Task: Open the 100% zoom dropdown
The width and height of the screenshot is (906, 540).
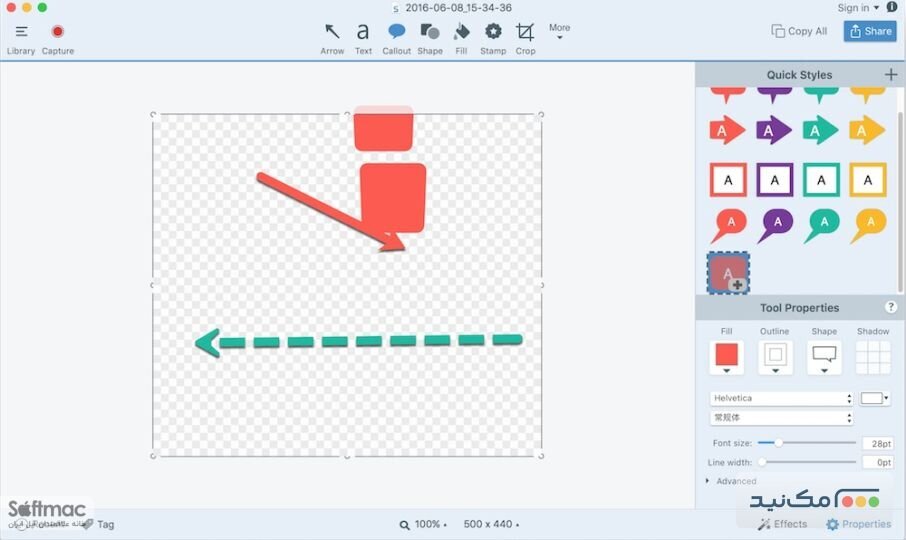Action: 424,524
